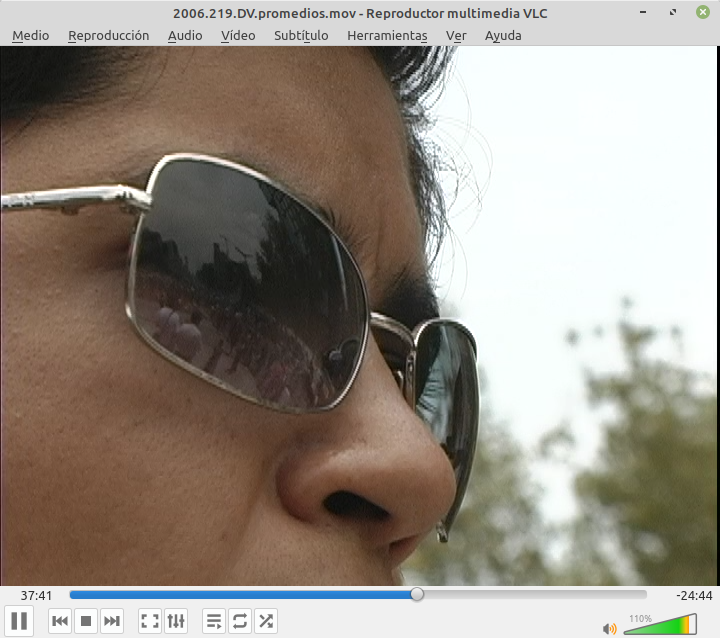The height and width of the screenshot is (638, 720).
Task: Jump to the previous media item
Action: [60, 621]
